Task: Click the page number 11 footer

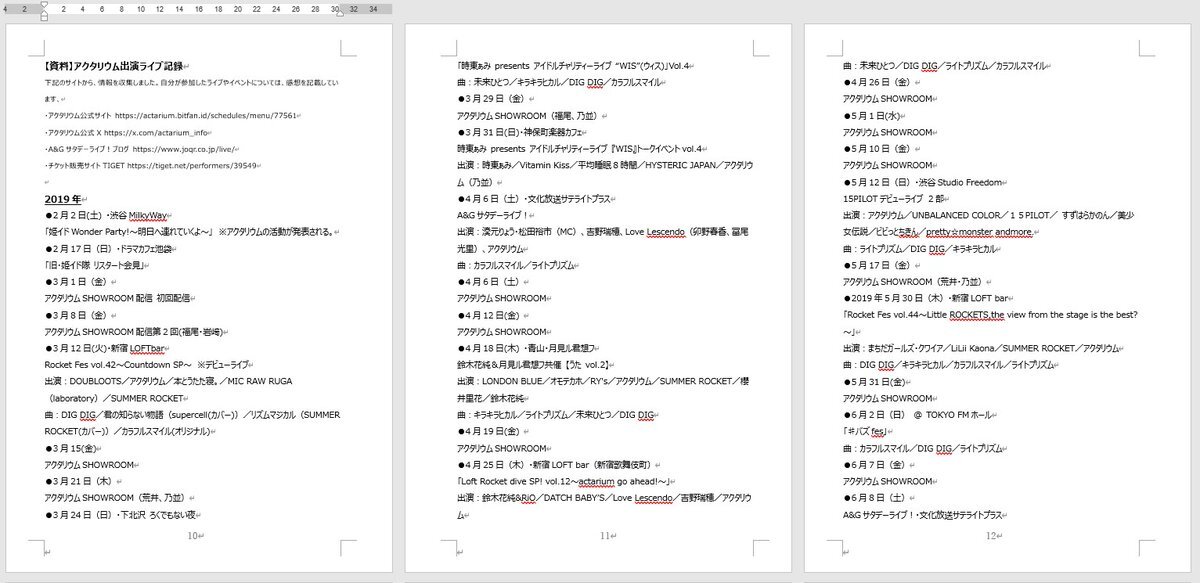Action: 604,536
